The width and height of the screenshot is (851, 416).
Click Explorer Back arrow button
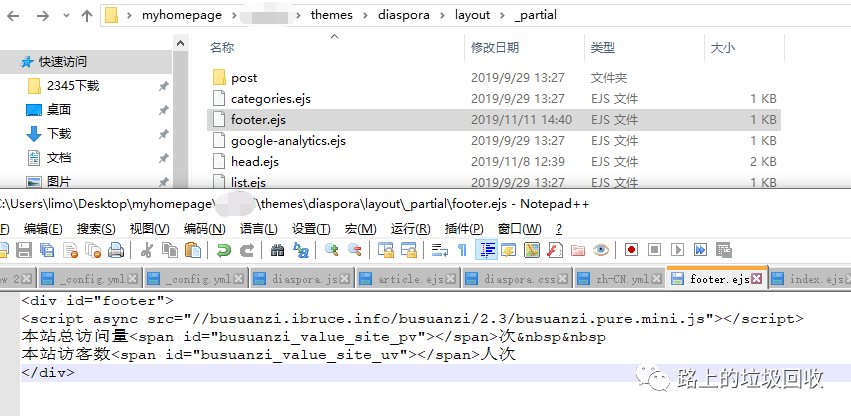12,16
